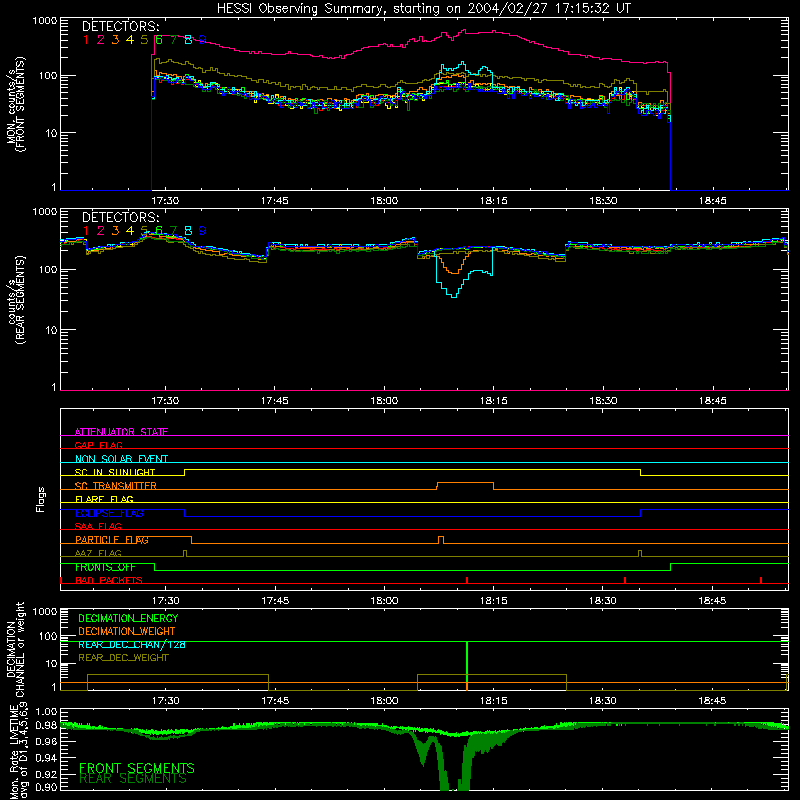Click the SC_IN_SUNLIGHT flag label
The image size is (800, 800).
coord(115,472)
